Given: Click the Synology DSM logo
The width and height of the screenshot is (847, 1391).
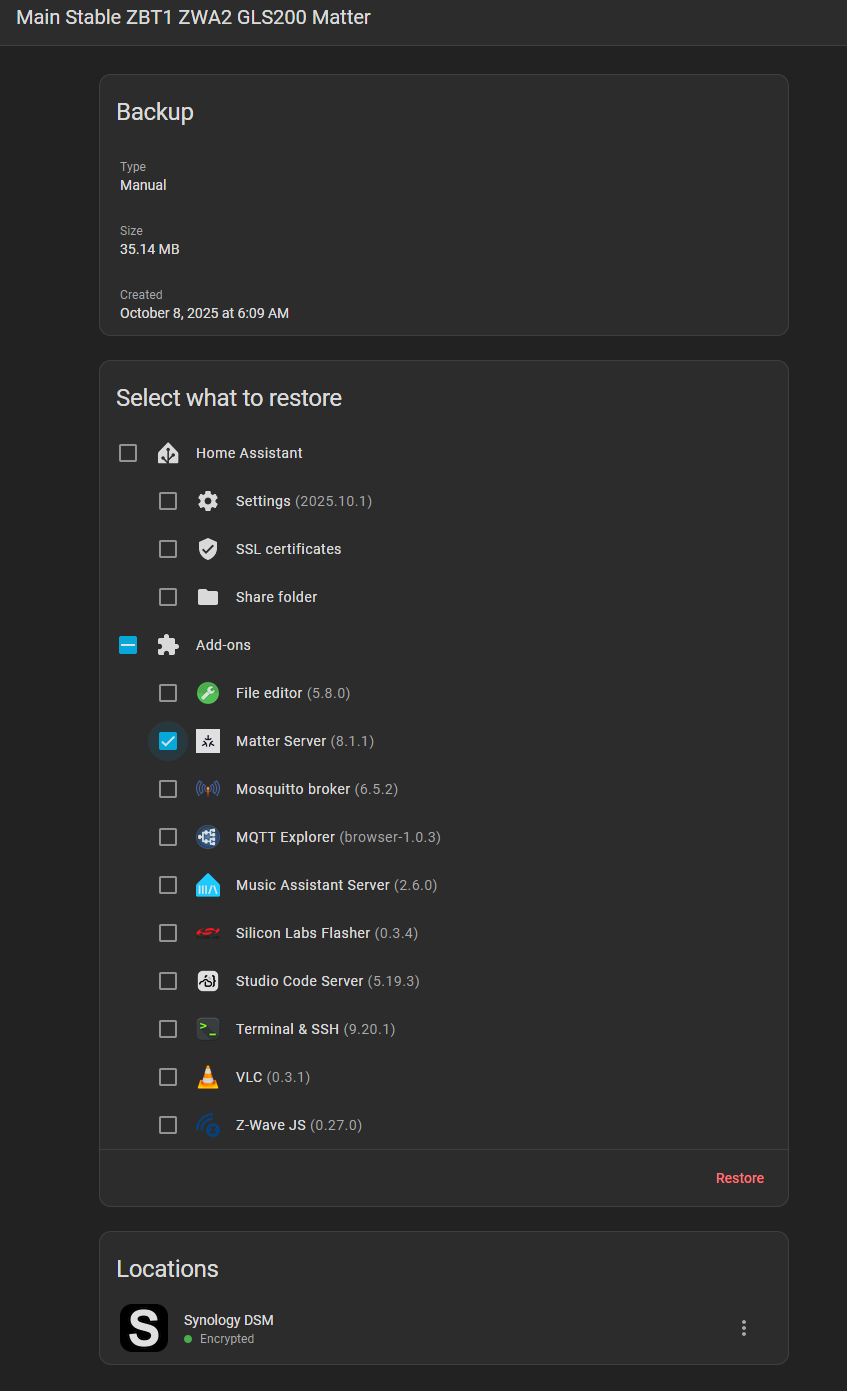Looking at the screenshot, I should tap(144, 1328).
